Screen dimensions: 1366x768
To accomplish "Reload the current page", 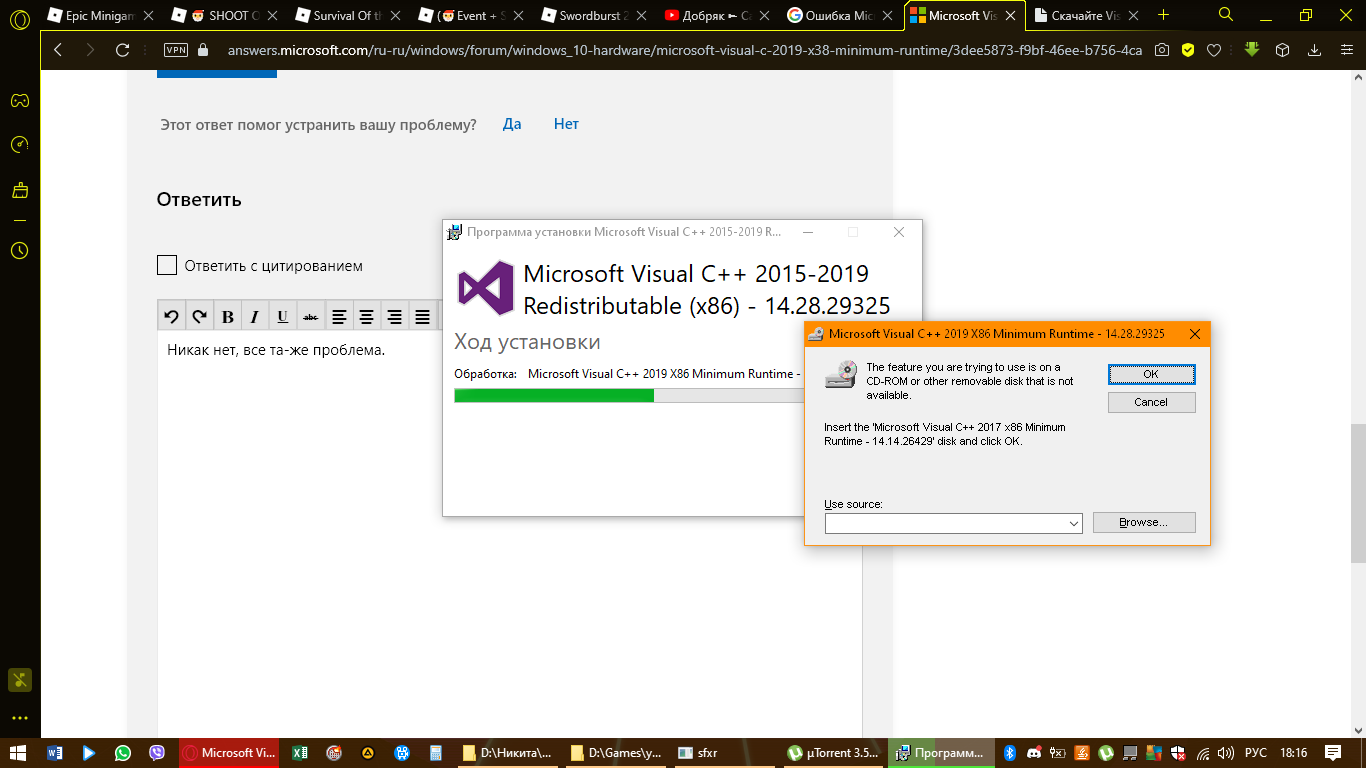I will tap(123, 50).
